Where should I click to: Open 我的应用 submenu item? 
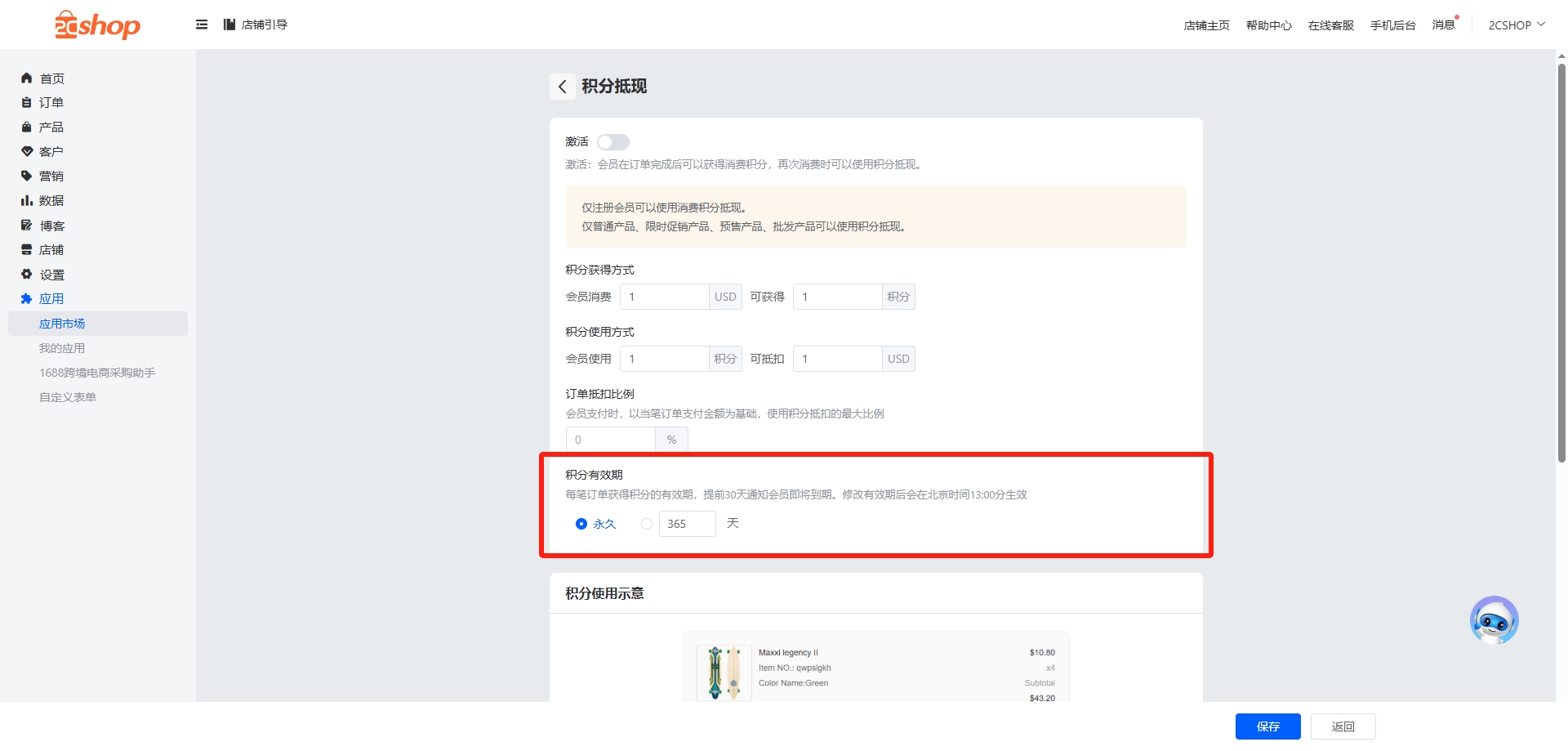click(x=62, y=348)
